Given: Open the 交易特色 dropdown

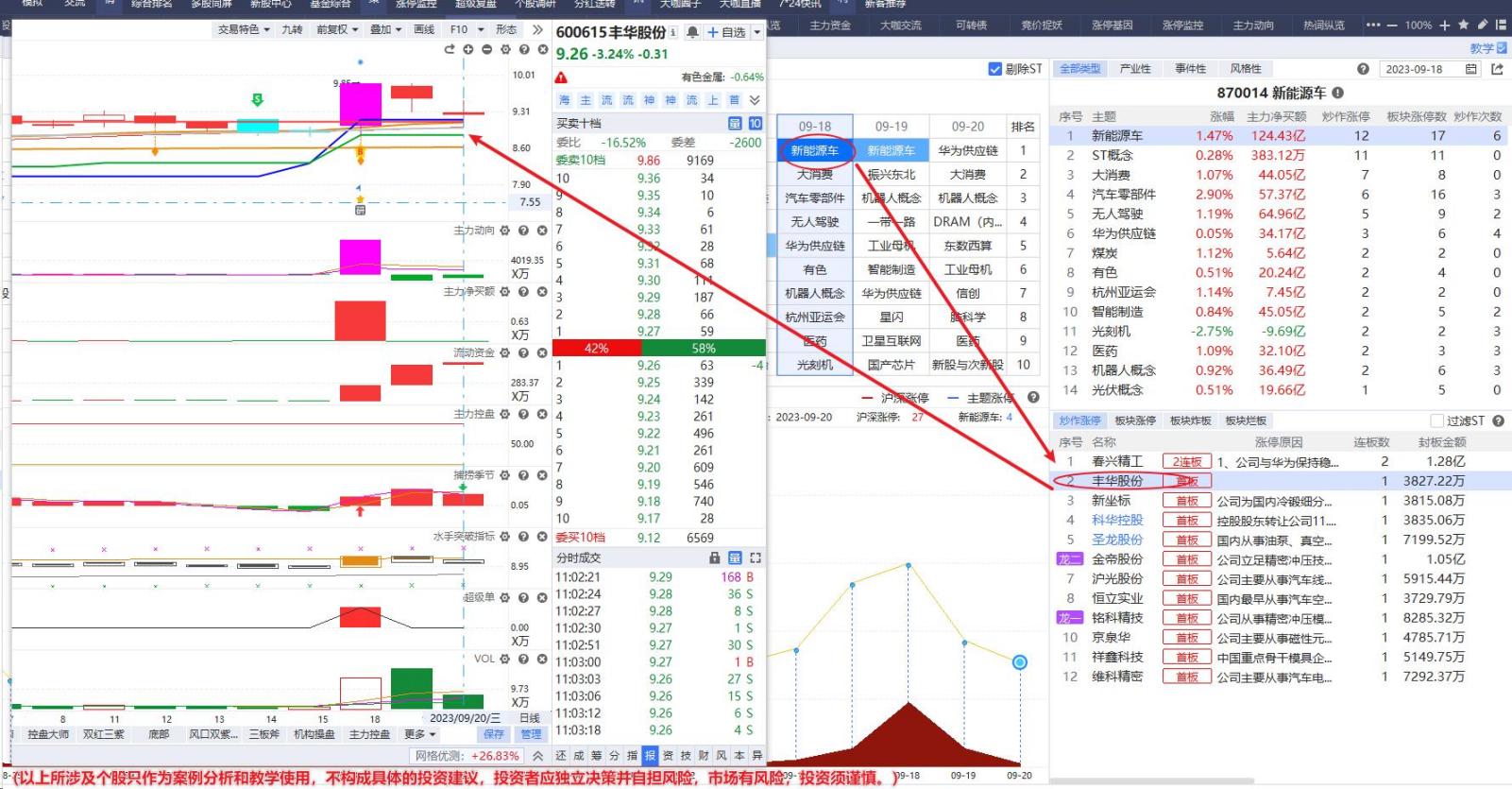Looking at the screenshot, I should point(244,29).
